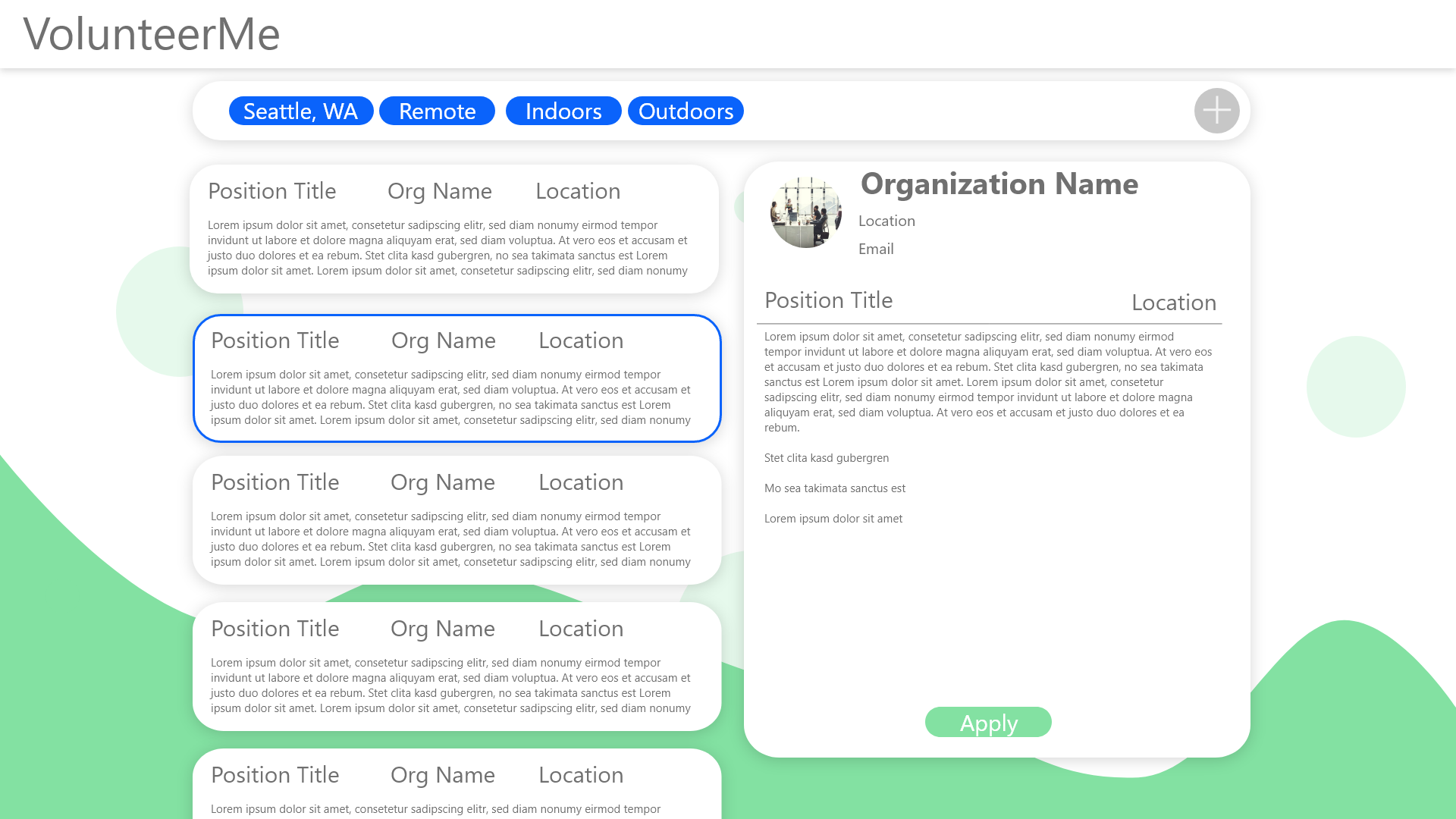Toggle the Seattle, WA filter chip
The image size is (1456, 819).
[300, 111]
